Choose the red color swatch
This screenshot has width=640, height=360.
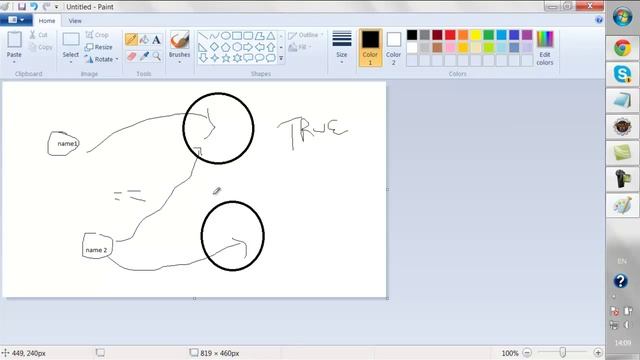coord(450,35)
